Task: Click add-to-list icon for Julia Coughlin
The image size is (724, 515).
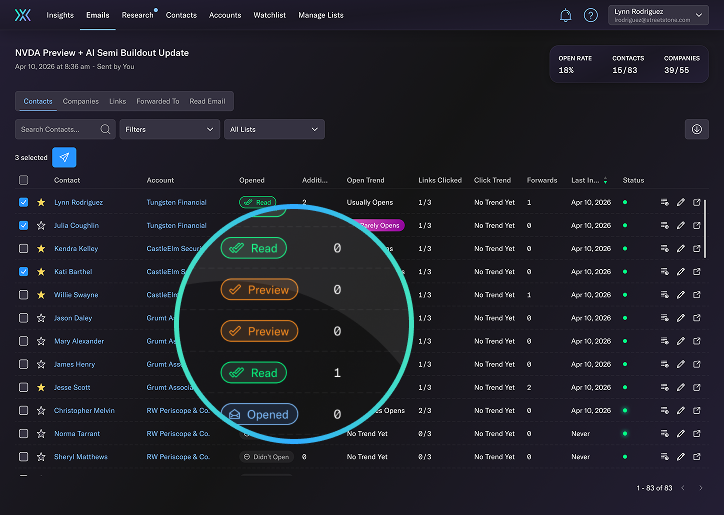Action: tap(664, 226)
